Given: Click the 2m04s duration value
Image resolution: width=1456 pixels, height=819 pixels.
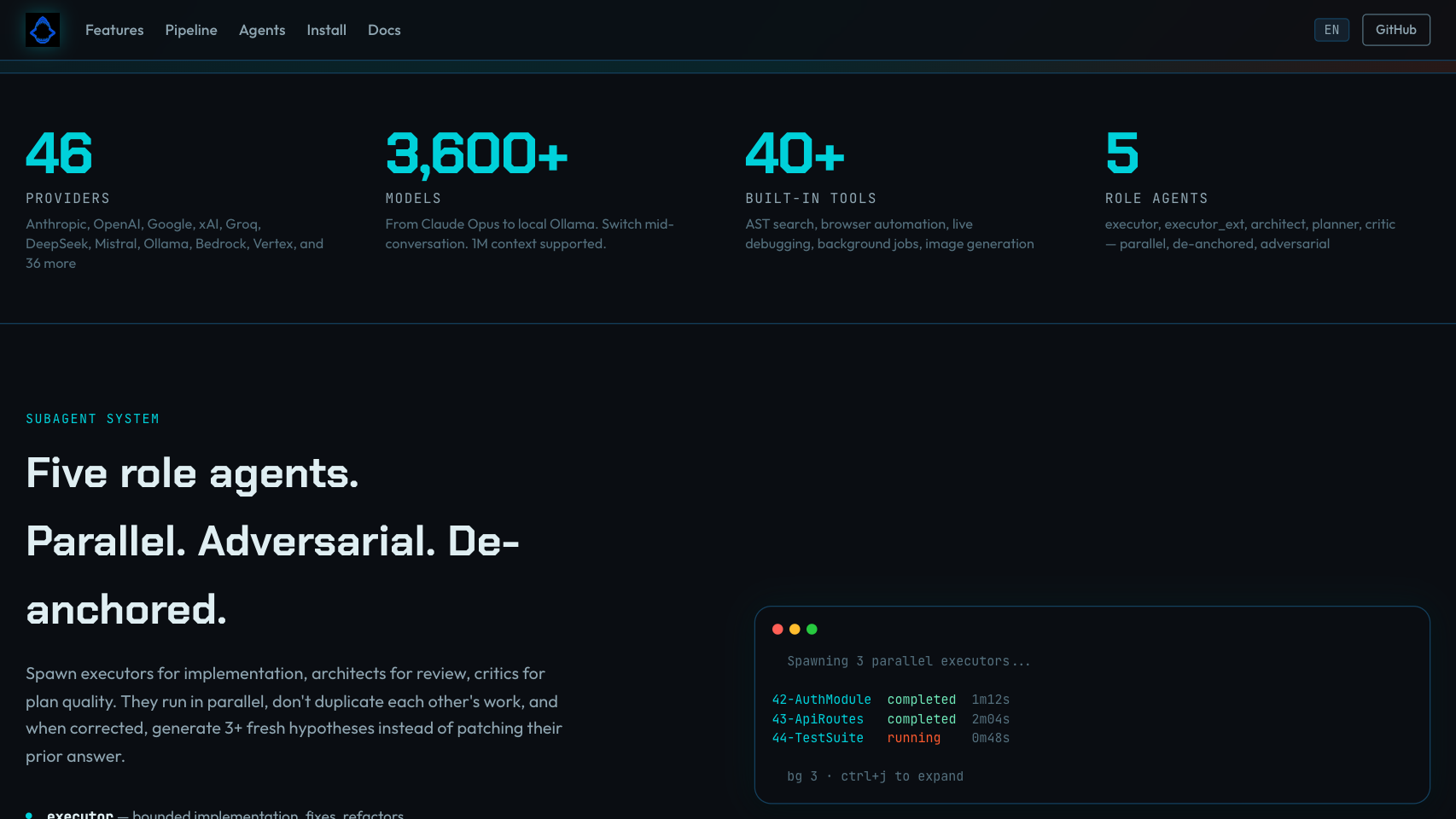Looking at the screenshot, I should point(991,719).
